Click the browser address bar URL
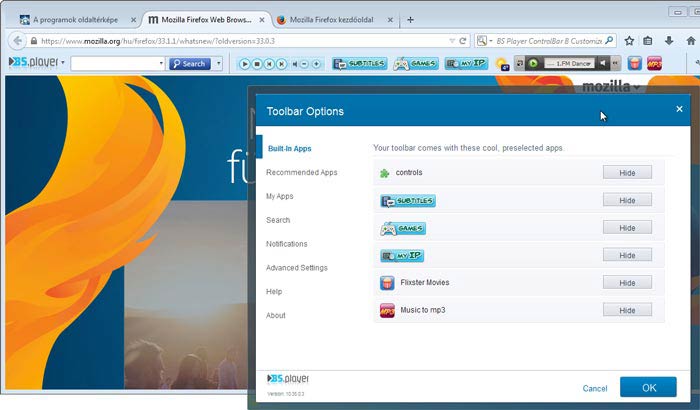Image resolution: width=700 pixels, height=410 pixels. click(x=158, y=41)
